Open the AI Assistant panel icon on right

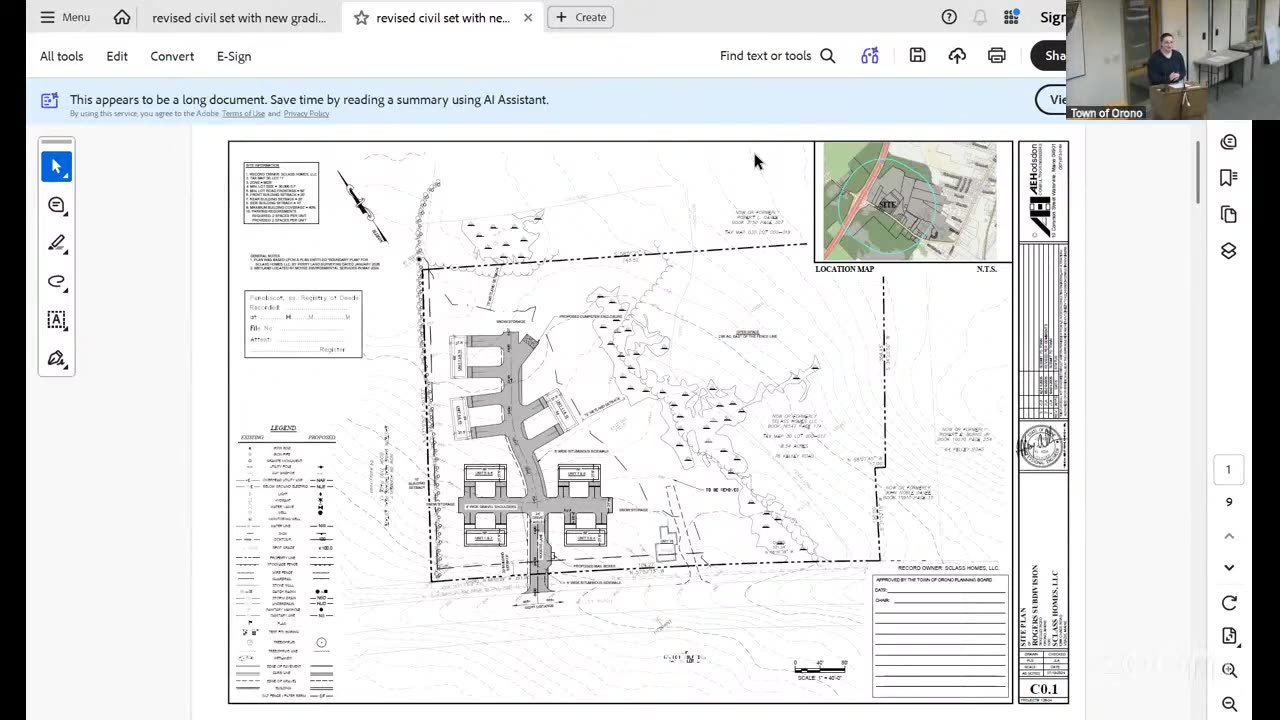coord(1229,142)
